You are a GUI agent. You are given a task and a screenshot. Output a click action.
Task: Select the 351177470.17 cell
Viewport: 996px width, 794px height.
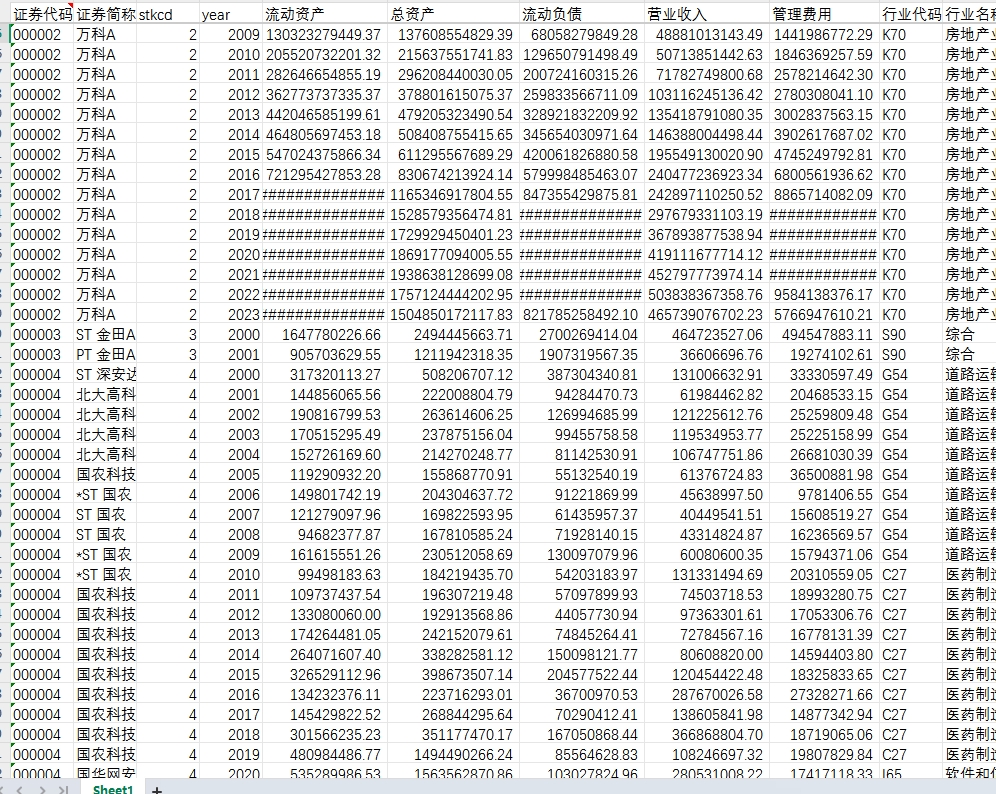453,736
